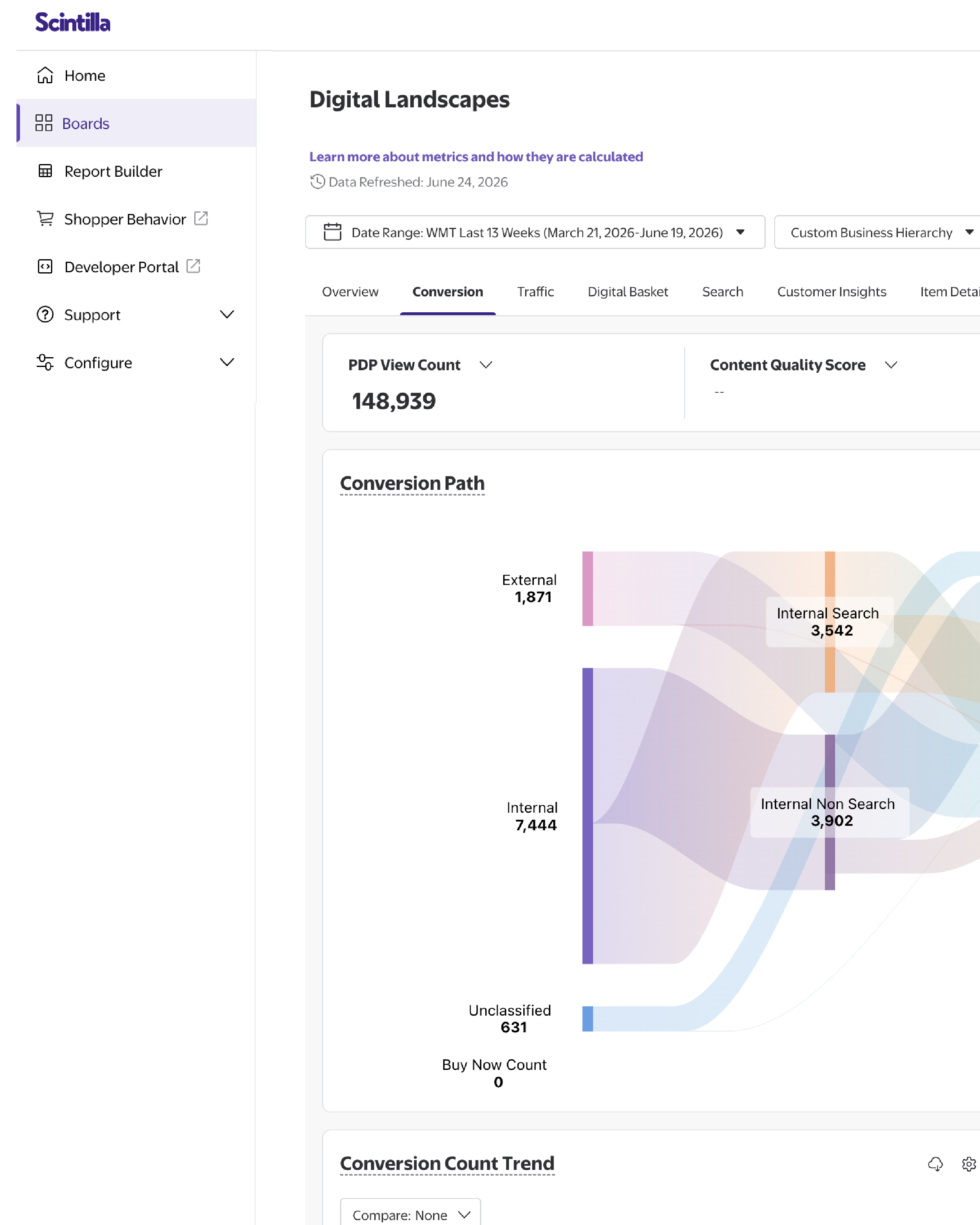Open the PDP View Count dropdown
980x1225 pixels.
[486, 365]
